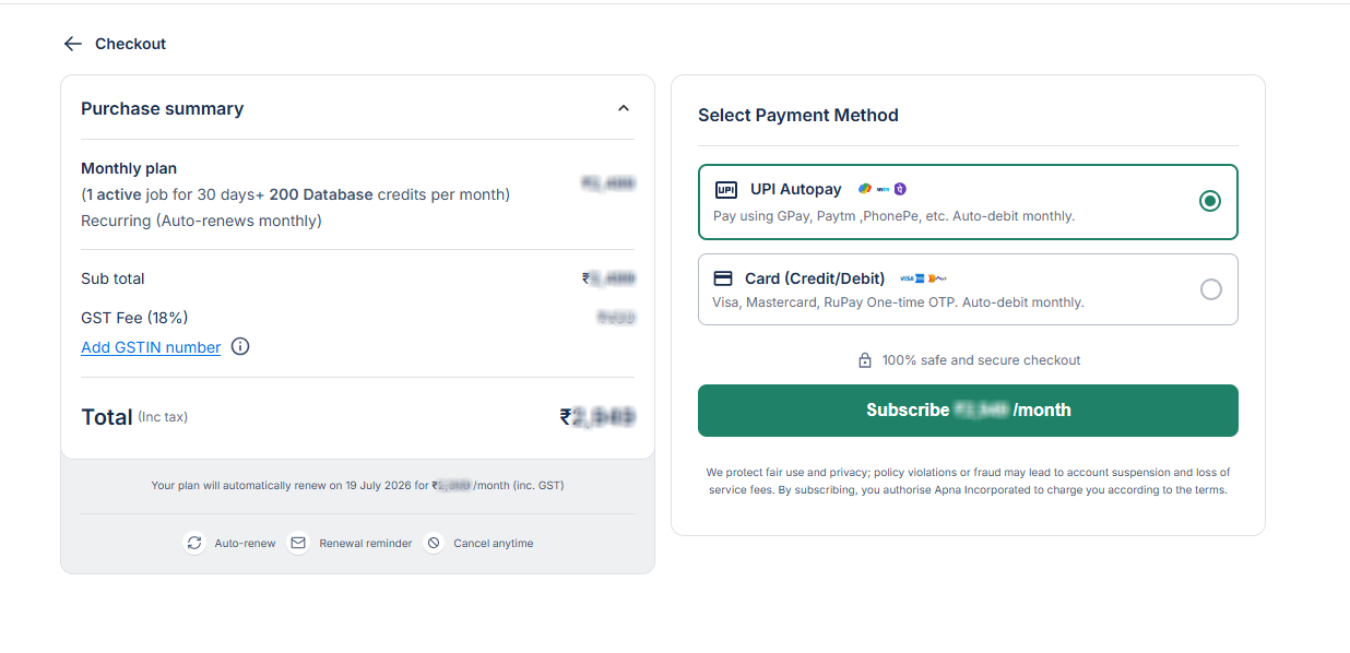Select the UPI Autopay radio button
Image resolution: width=1350 pixels, height=653 pixels.
1210,201
